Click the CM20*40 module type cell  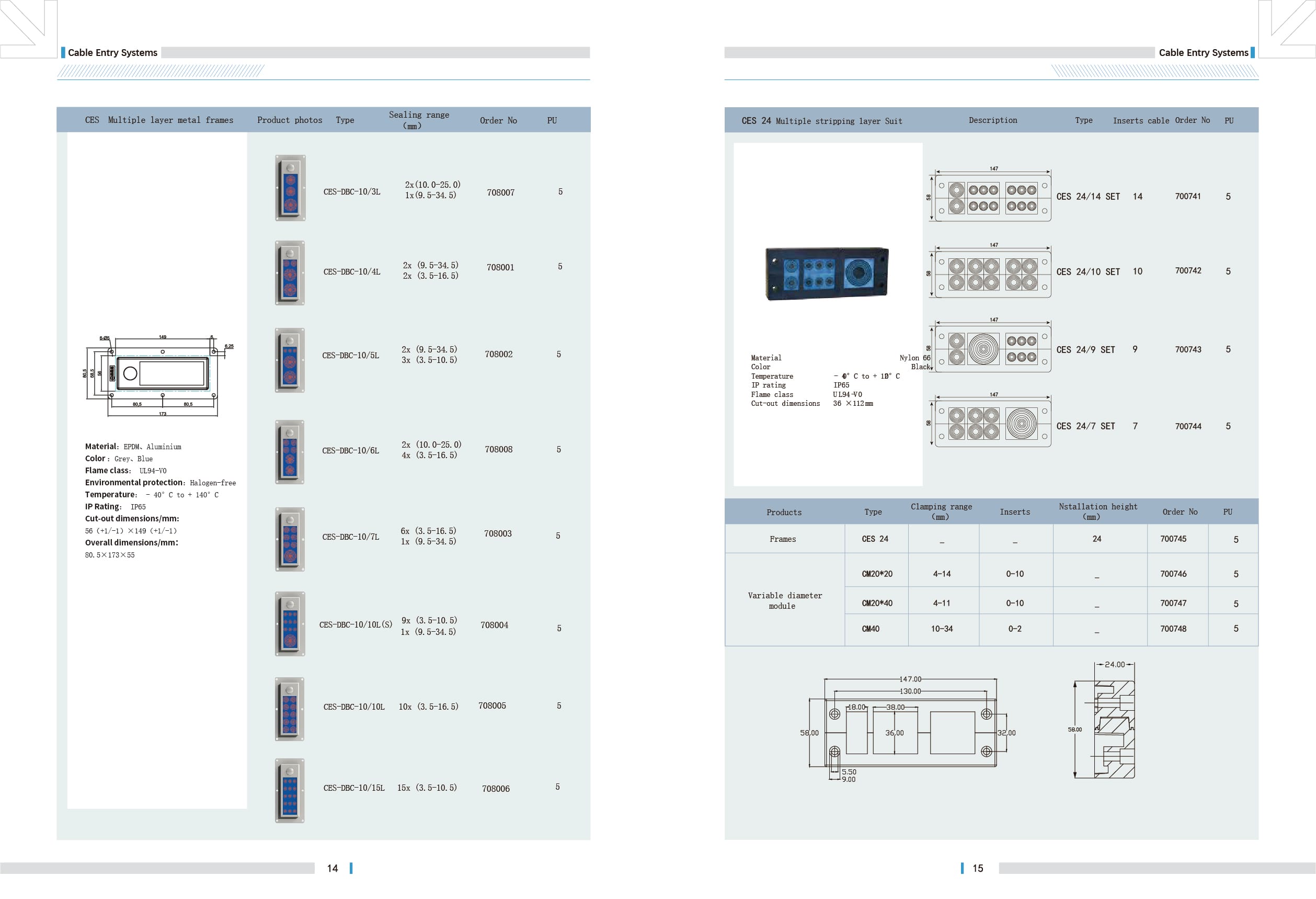tap(877, 604)
